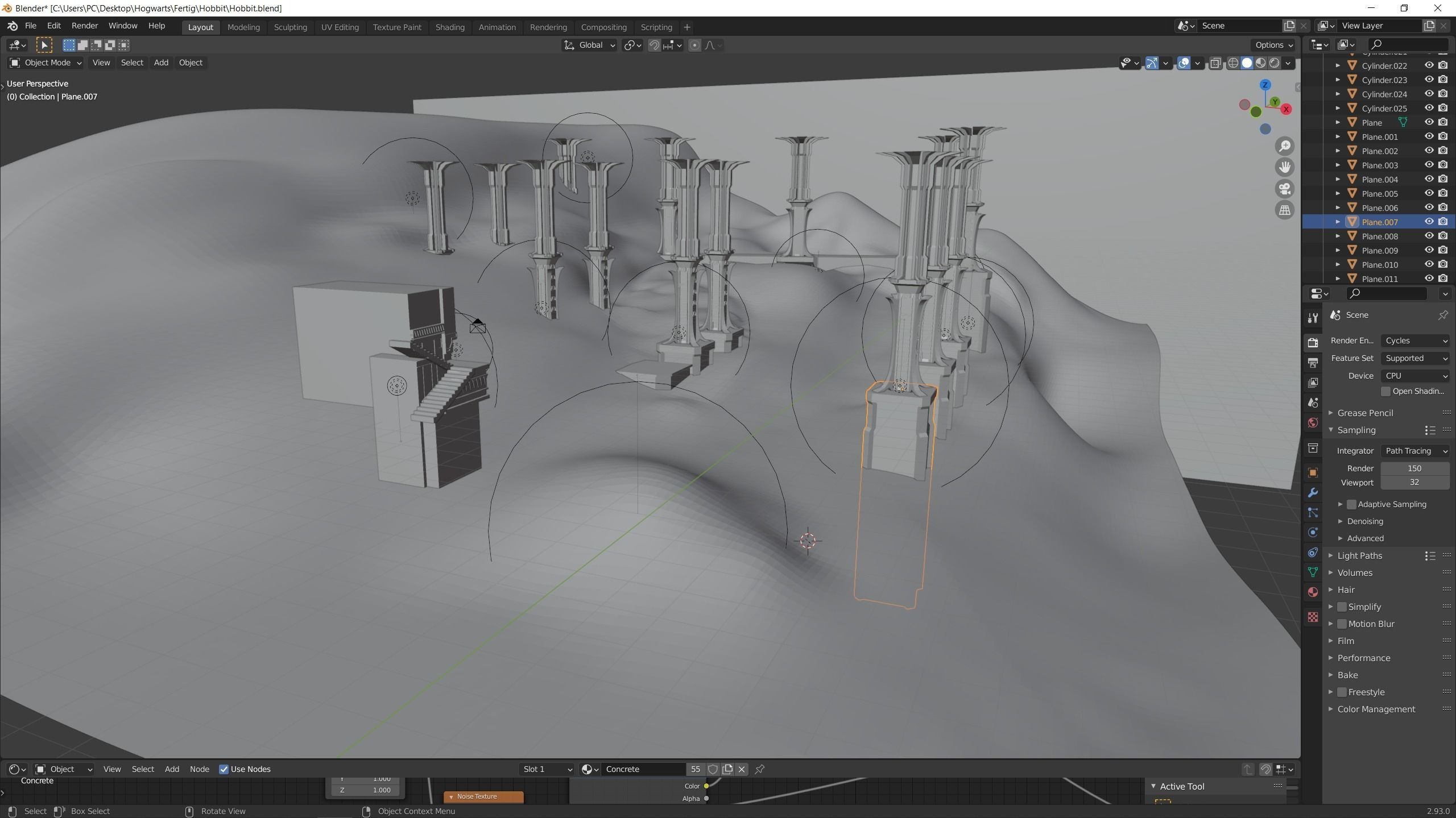Toggle proportional editing icon
Viewport: 1456px width, 818px height.
pyautogui.click(x=694, y=45)
